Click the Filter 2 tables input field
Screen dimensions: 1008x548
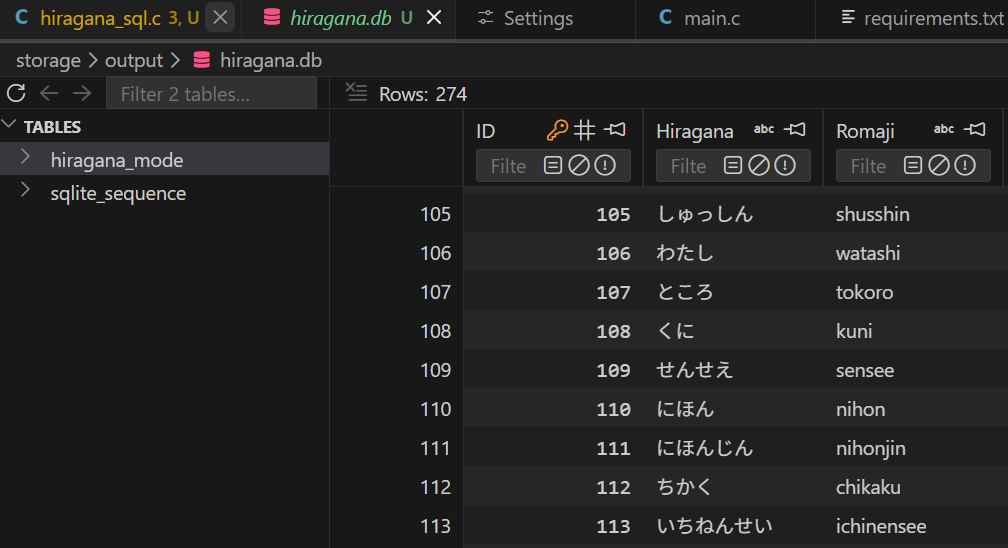tap(211, 94)
